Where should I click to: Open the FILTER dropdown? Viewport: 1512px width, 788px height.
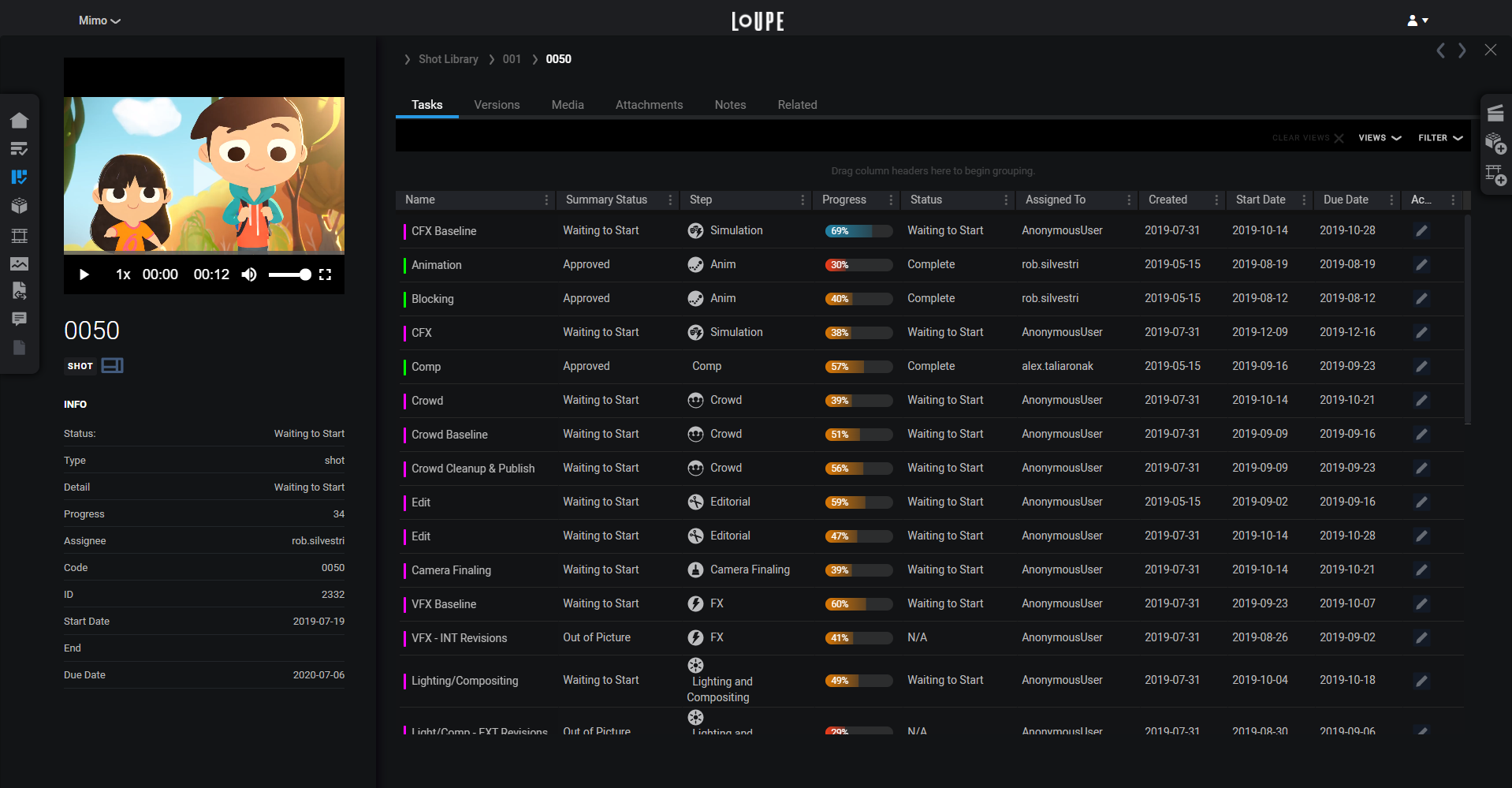[1440, 138]
